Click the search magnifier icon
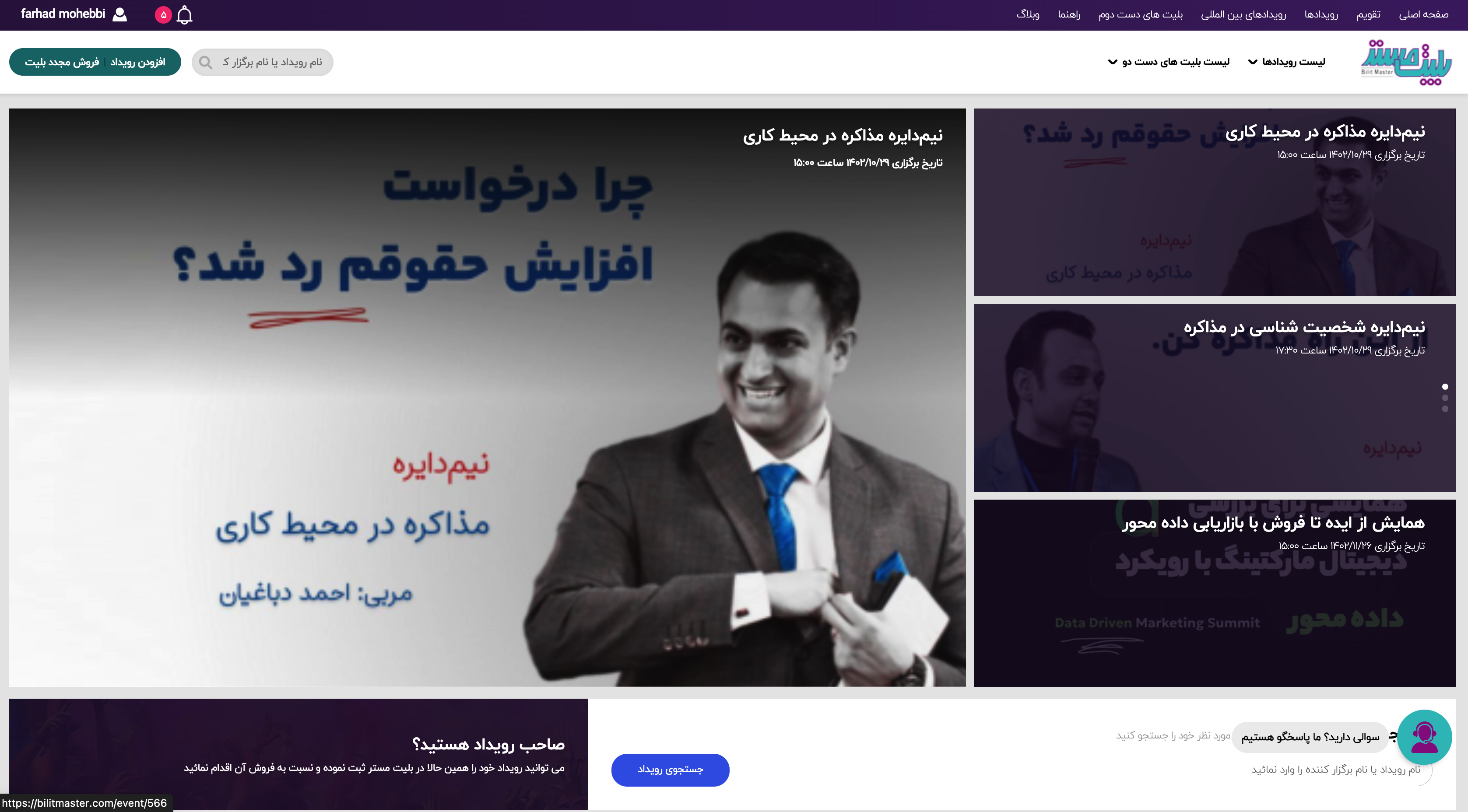The height and width of the screenshot is (812, 1468). pos(206,62)
